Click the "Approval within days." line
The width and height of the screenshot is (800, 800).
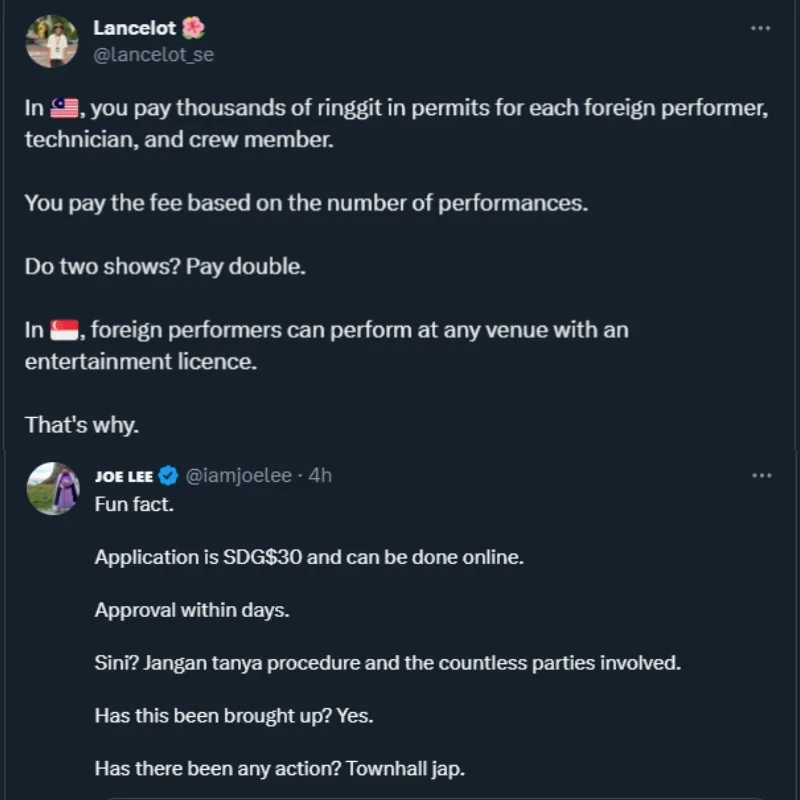192,610
